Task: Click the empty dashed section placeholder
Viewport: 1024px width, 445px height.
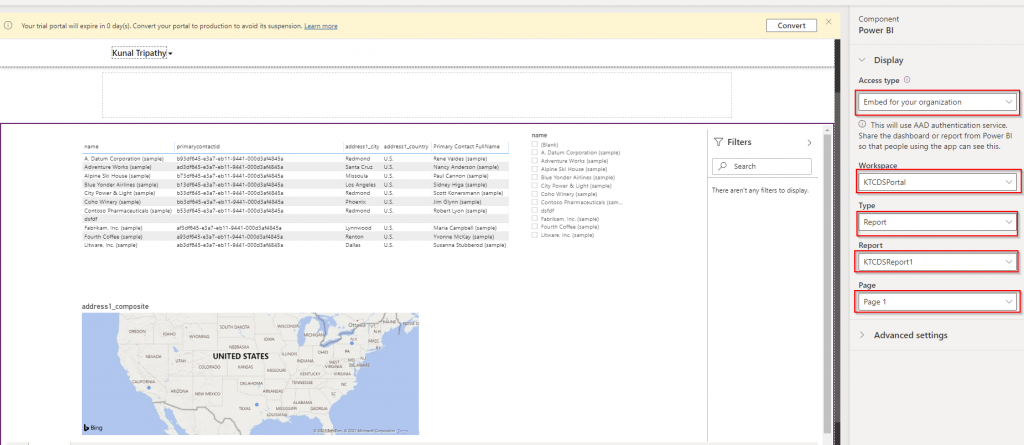Action: click(417, 95)
